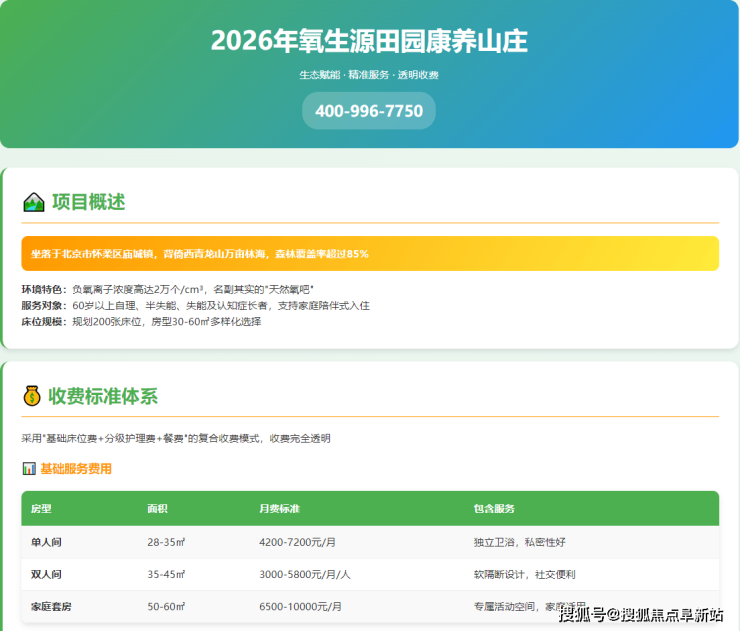Click the bar chart icon beside 基础服务费用
Screen dimensions: 740x631
(x=28, y=469)
